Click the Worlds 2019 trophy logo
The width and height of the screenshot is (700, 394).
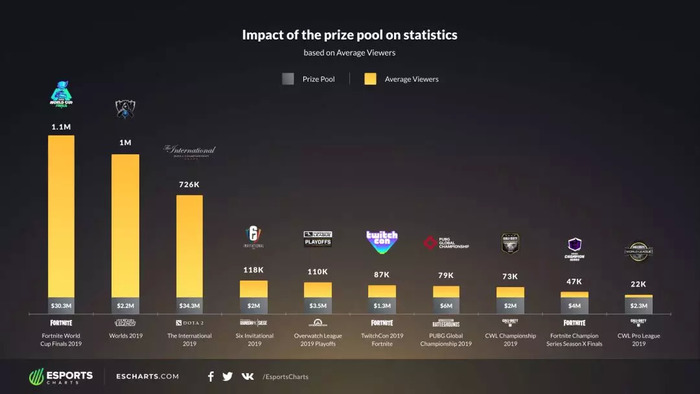(x=125, y=109)
